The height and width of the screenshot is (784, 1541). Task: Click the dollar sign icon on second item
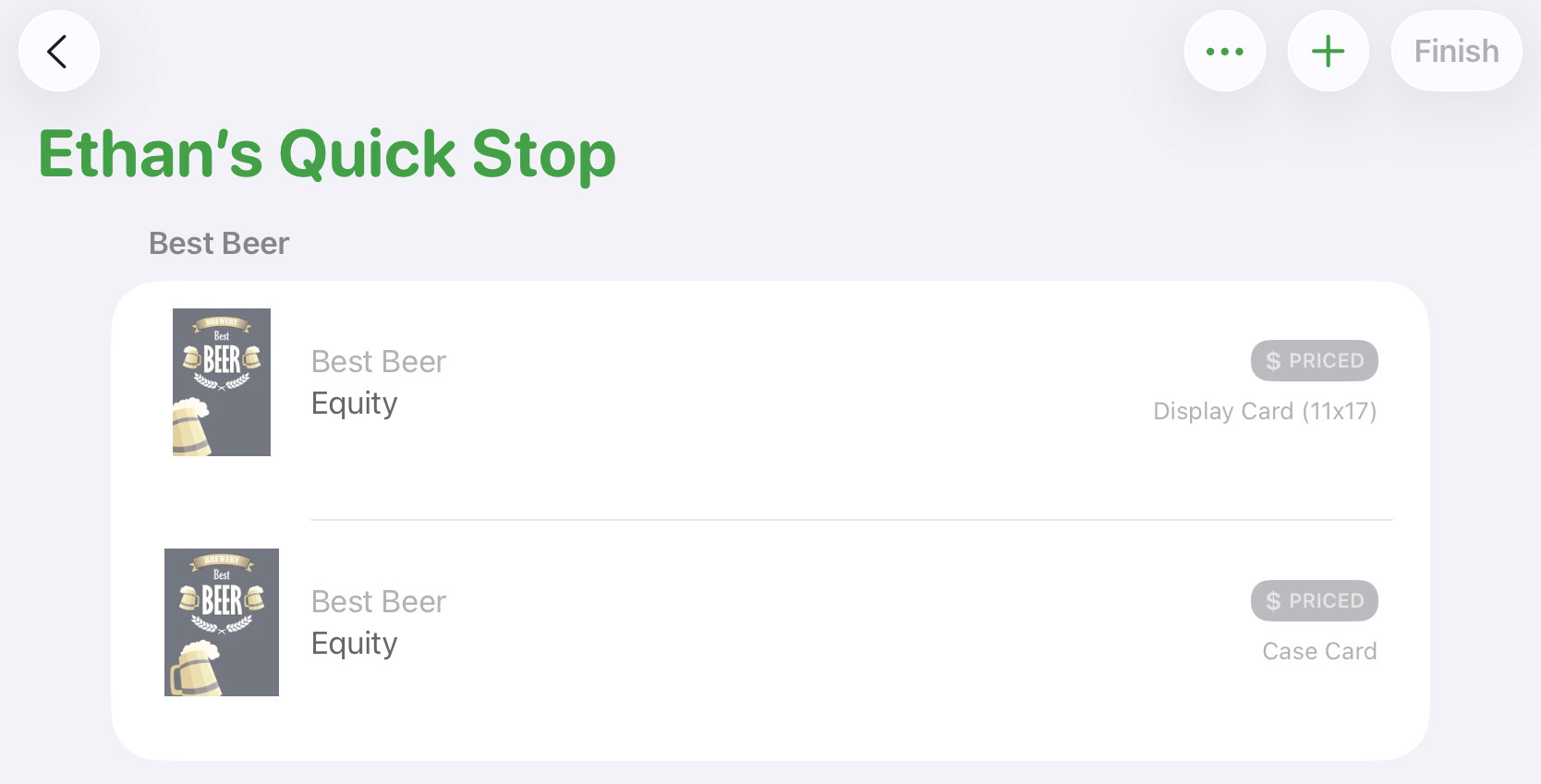[x=1273, y=601]
